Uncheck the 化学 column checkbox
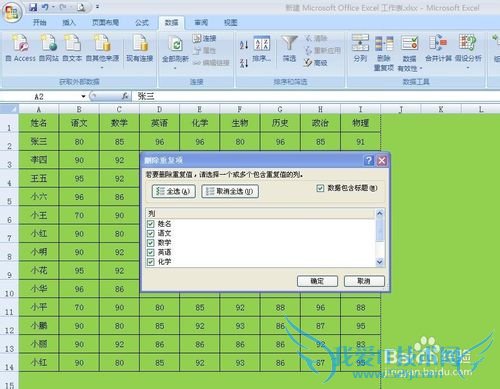500x389 pixels. tap(151, 262)
